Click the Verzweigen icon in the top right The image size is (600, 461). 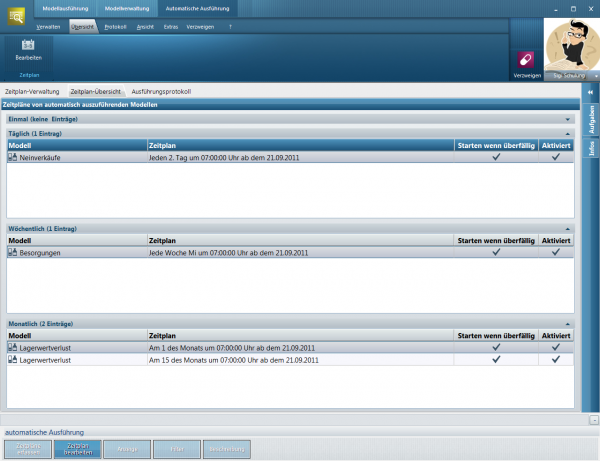tap(526, 61)
